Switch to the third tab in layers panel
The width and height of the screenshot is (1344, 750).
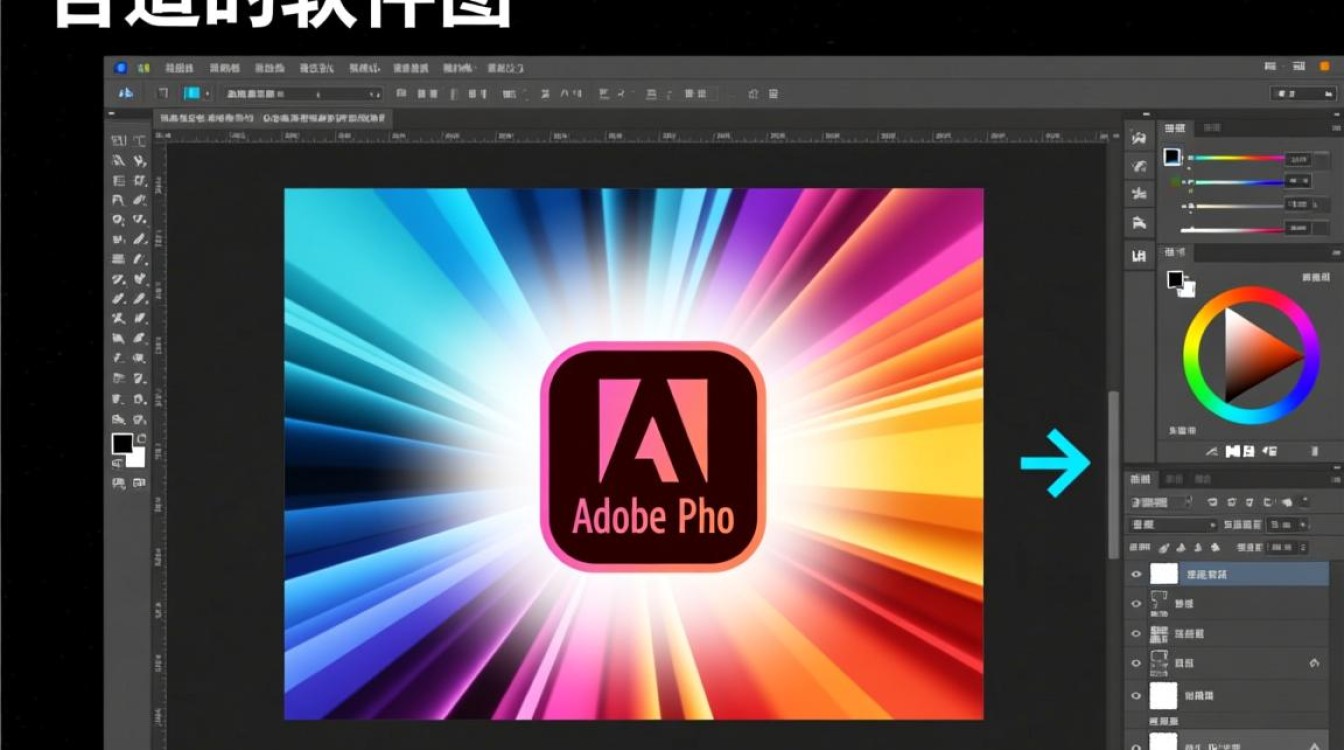[x=1202, y=480]
